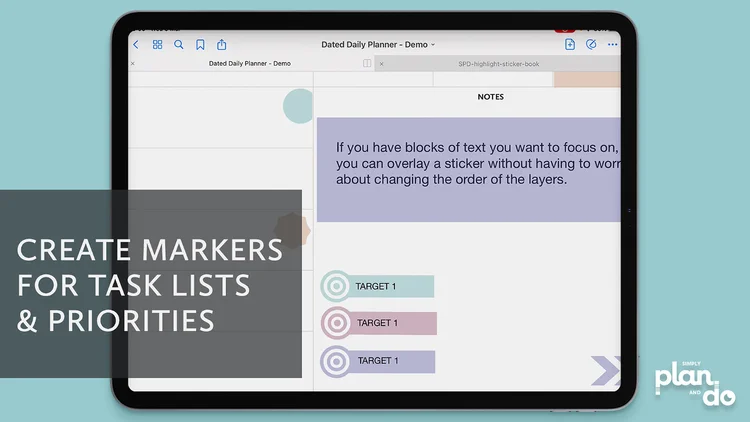Select the teal TARGET 1 sticker
This screenshot has width=750, height=422.
coord(377,286)
